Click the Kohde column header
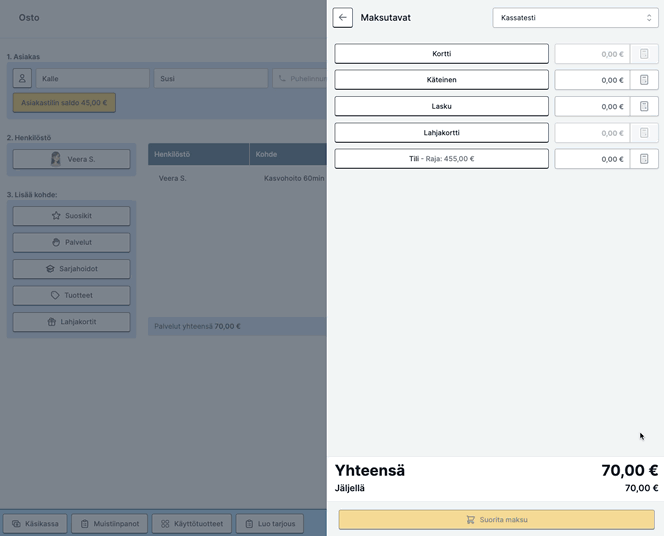The width and height of the screenshot is (664, 536). [x=288, y=154]
